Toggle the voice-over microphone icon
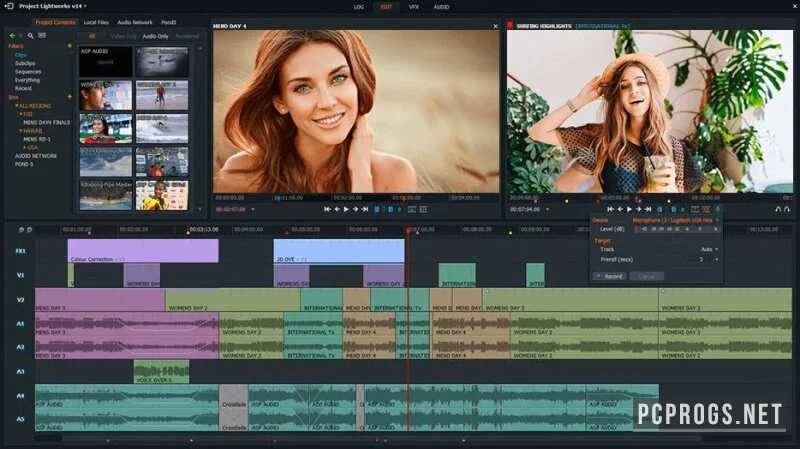800x449 pixels. point(718,209)
